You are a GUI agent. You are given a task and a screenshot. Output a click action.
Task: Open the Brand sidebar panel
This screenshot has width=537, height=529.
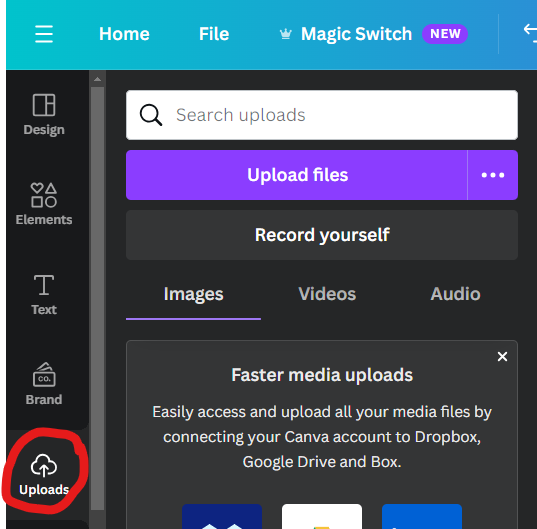44,384
